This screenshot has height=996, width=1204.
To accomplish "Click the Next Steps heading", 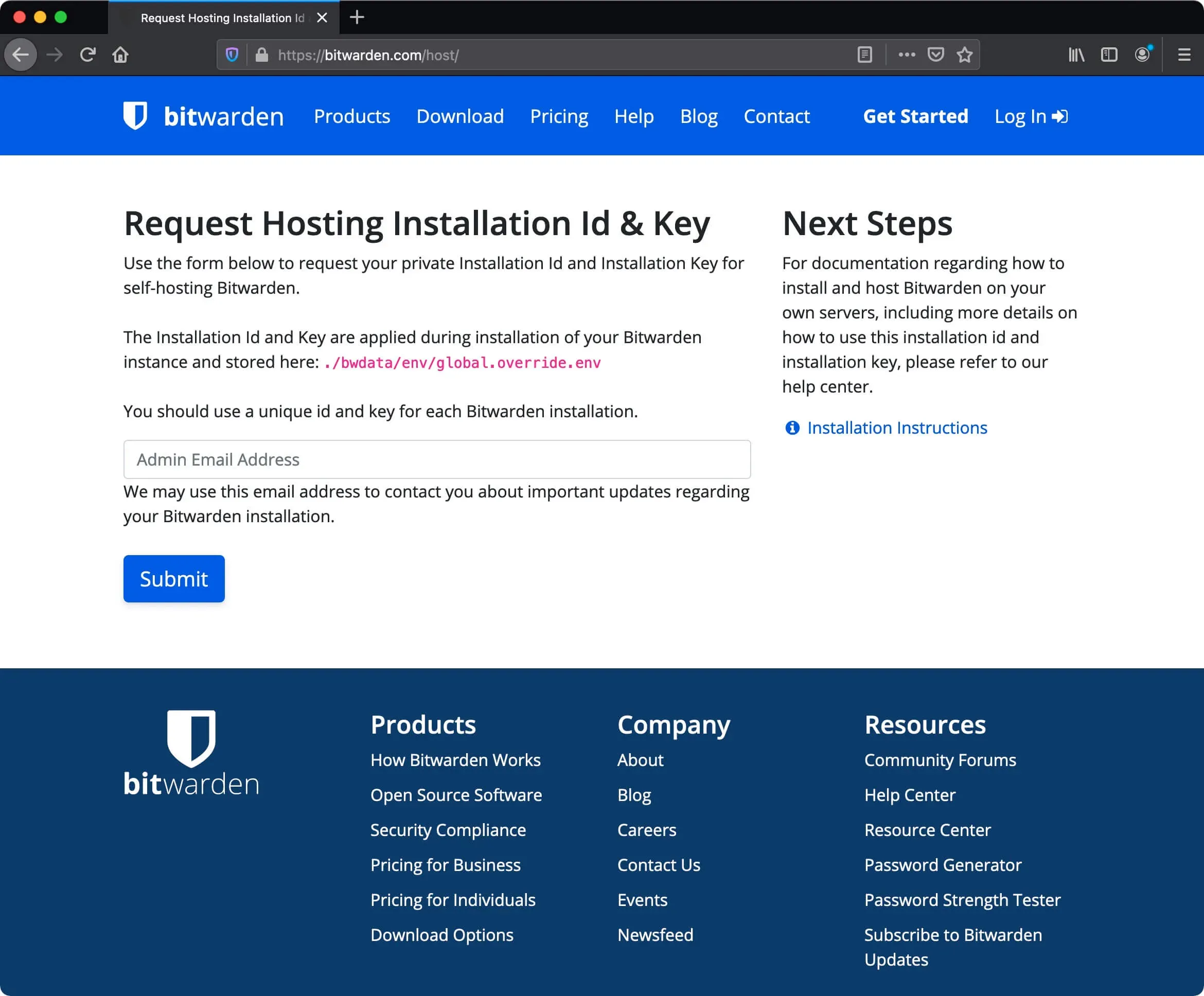I will tap(867, 223).
